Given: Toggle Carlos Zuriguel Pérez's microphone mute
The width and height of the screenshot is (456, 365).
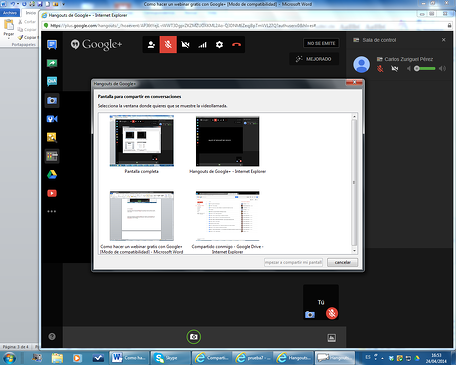Looking at the screenshot, I should 380,69.
